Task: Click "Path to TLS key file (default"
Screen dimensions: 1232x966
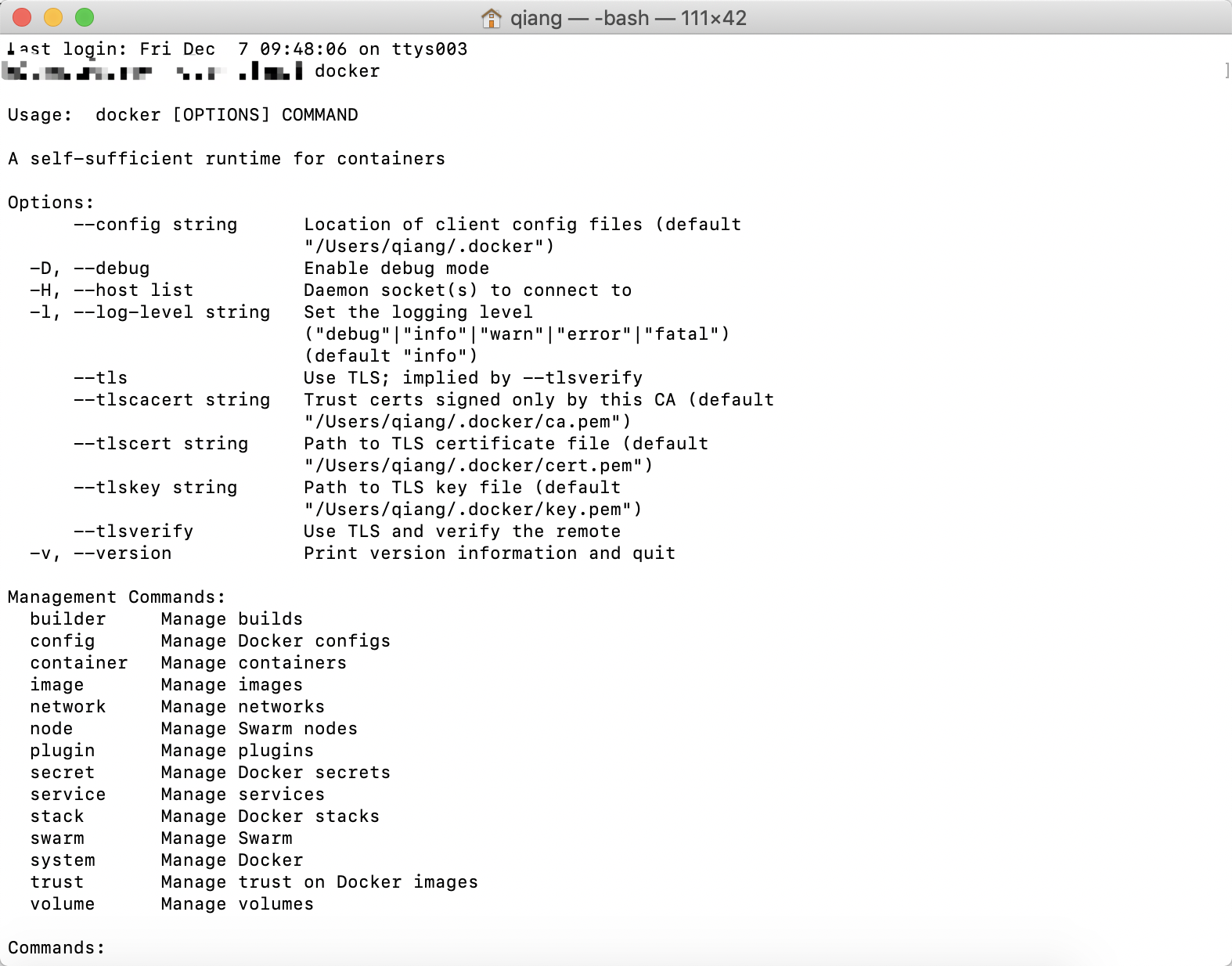Action: point(463,487)
